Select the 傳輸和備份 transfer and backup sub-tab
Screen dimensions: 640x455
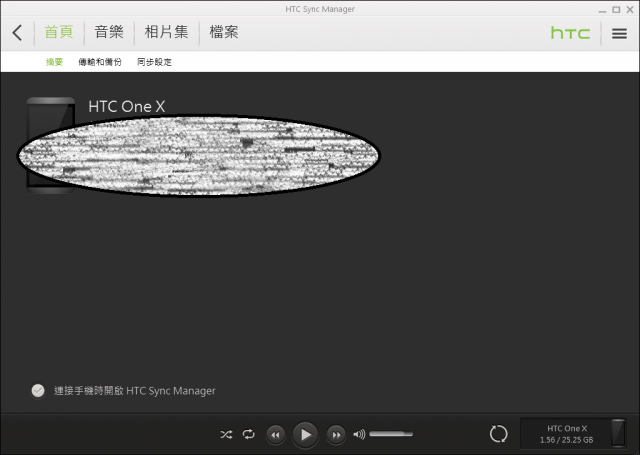click(x=100, y=62)
